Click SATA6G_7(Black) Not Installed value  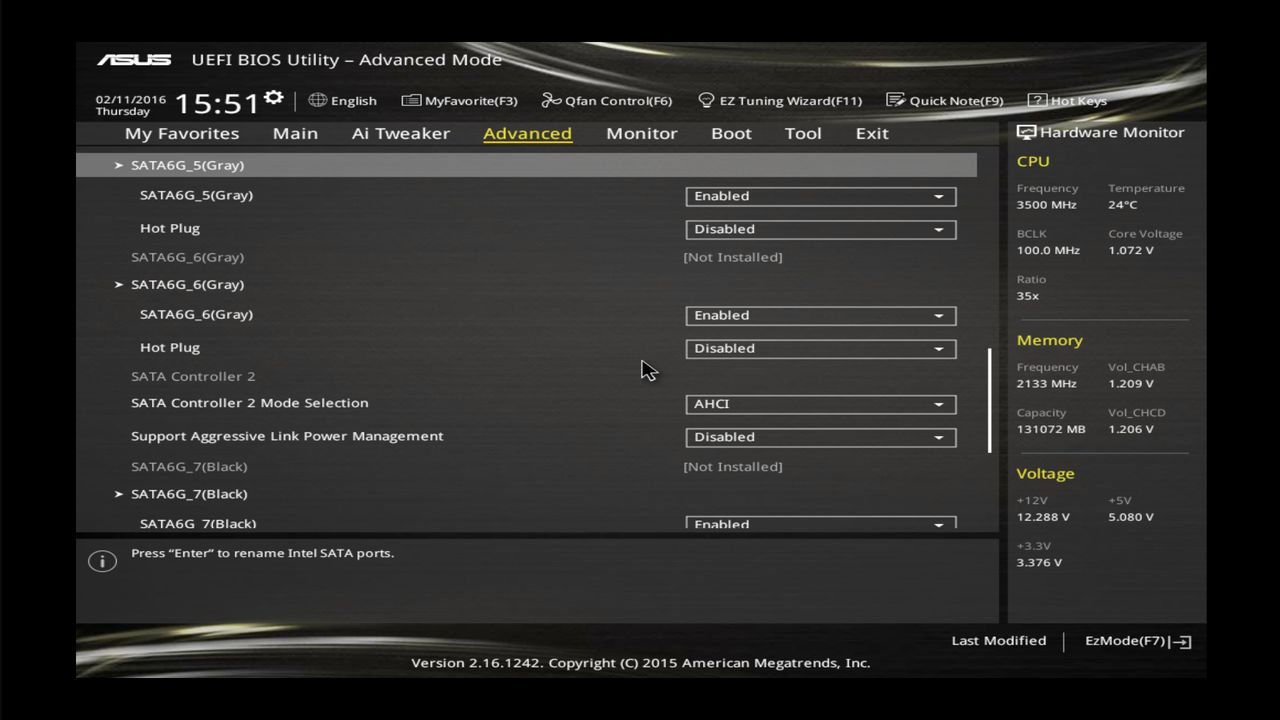pos(733,466)
